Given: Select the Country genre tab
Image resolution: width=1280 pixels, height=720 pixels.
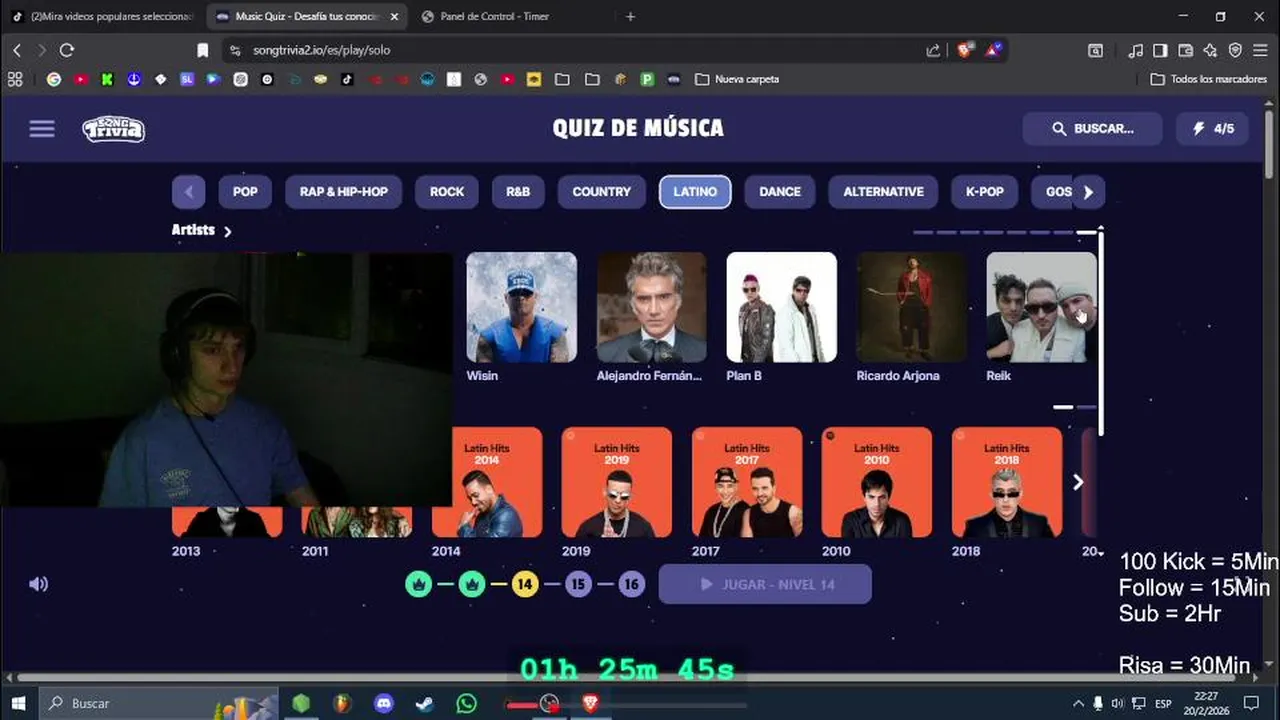Looking at the screenshot, I should pos(601,192).
